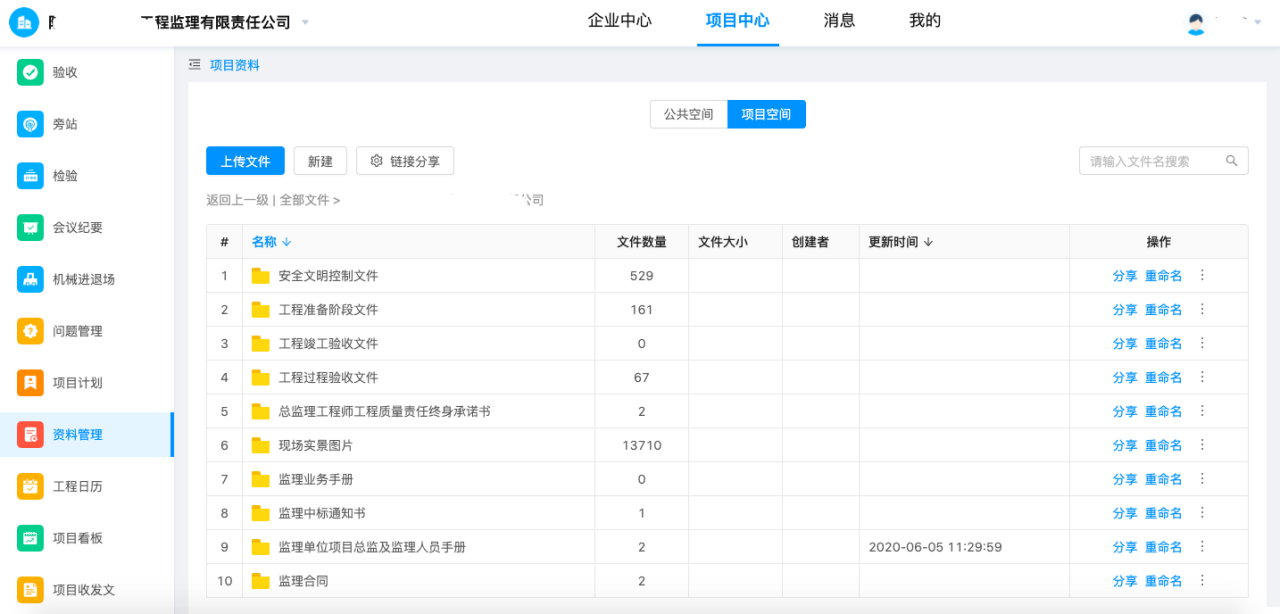Open the 项目看板 sidebar icon
This screenshot has width=1280, height=614.
point(30,538)
